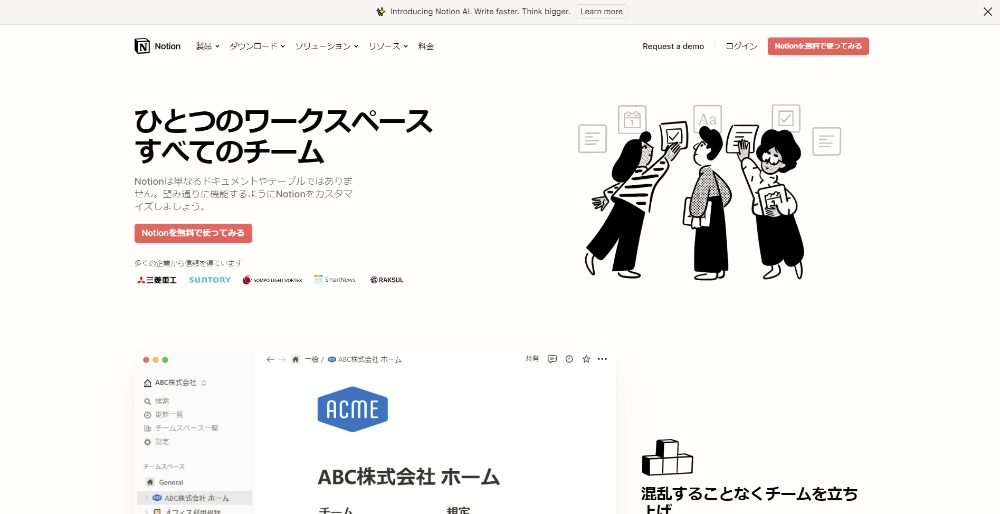Open the three-dot more menu in demo
This screenshot has height=514, width=1000.
602,359
